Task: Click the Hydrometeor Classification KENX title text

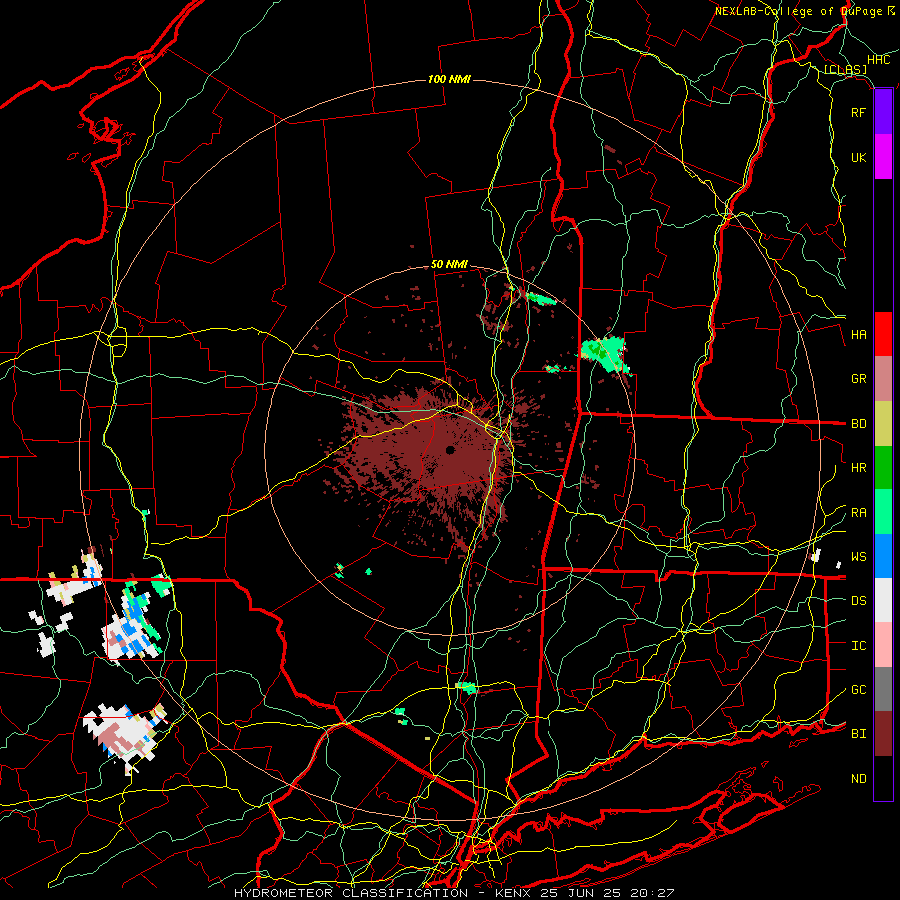Action: coord(453,893)
